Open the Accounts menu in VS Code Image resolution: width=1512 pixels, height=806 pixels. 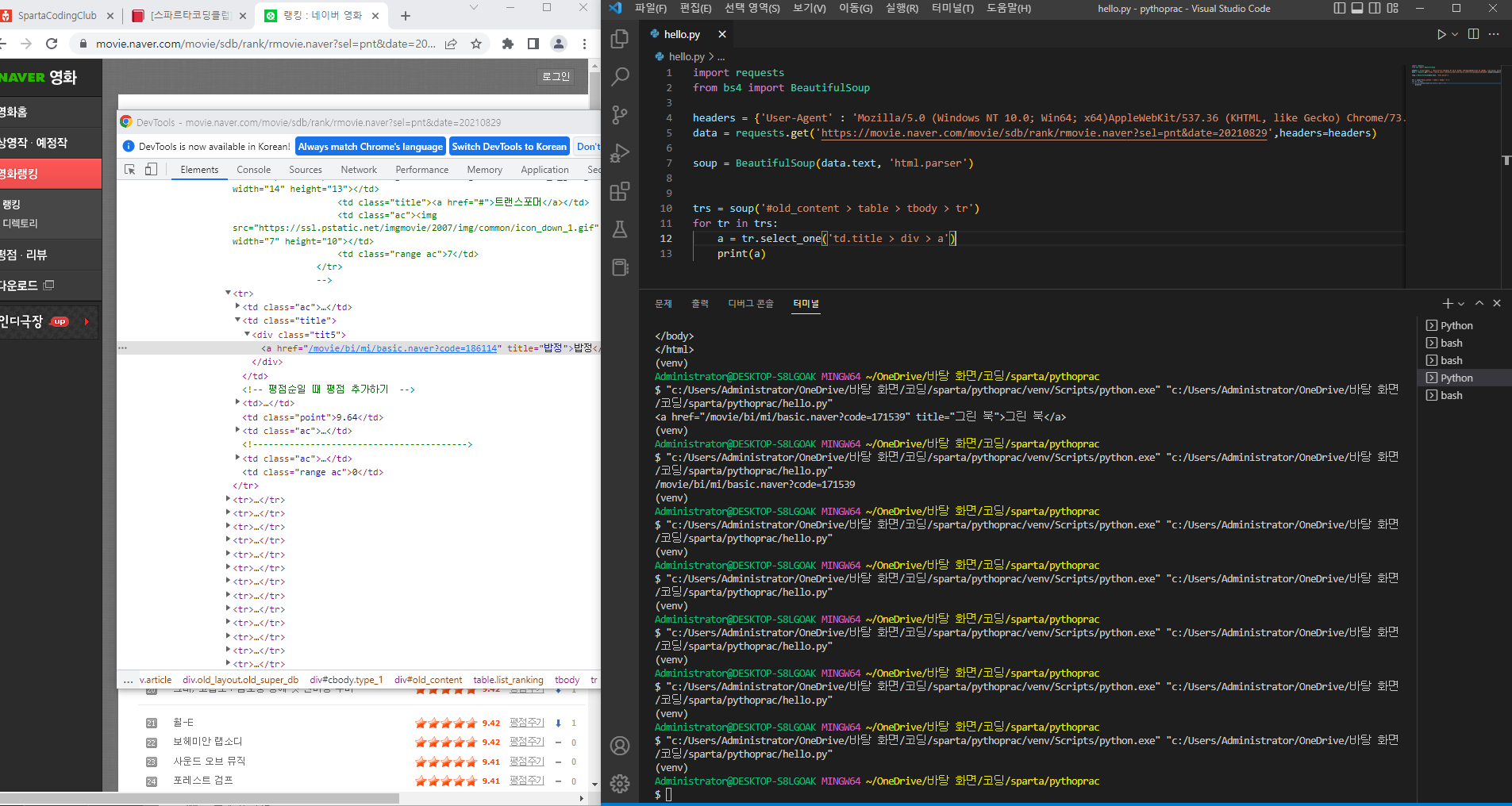[x=620, y=746]
